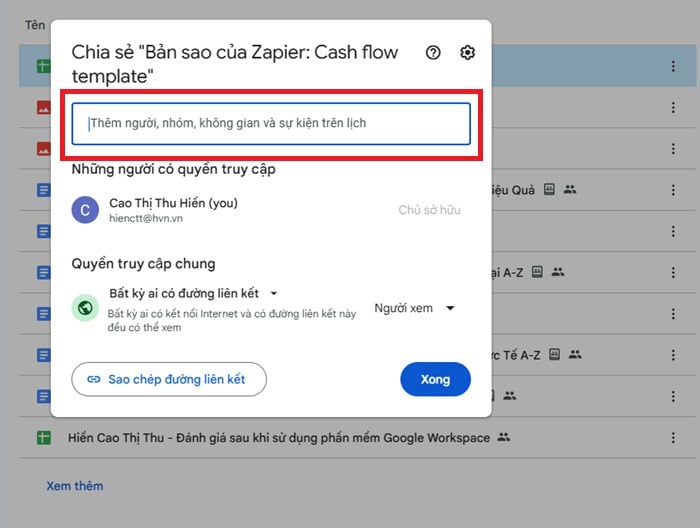
Task: Click more options on the "iệu Quả" row
Action: click(x=673, y=189)
